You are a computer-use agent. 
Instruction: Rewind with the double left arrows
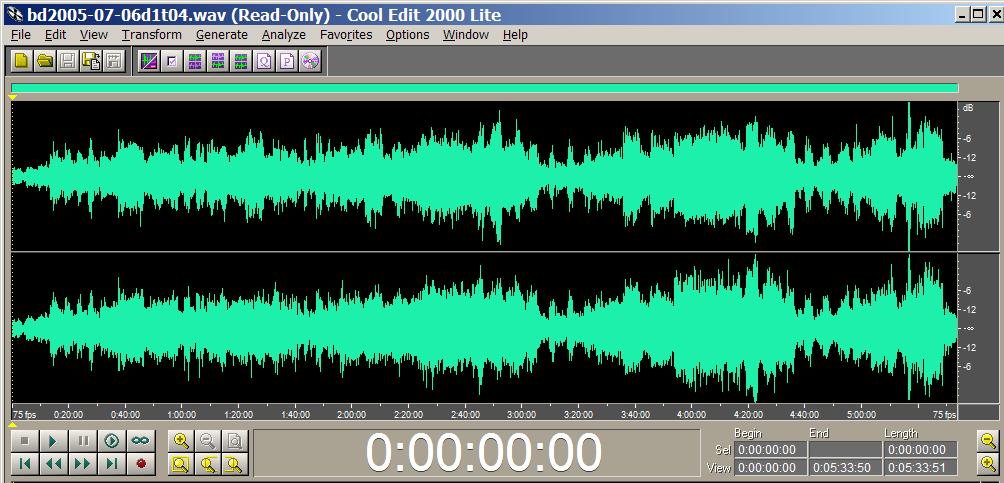click(x=54, y=463)
